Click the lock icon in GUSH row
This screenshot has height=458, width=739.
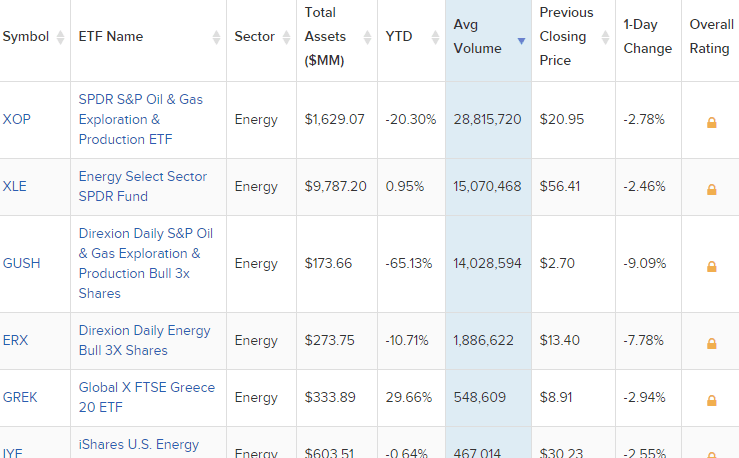pos(712,266)
